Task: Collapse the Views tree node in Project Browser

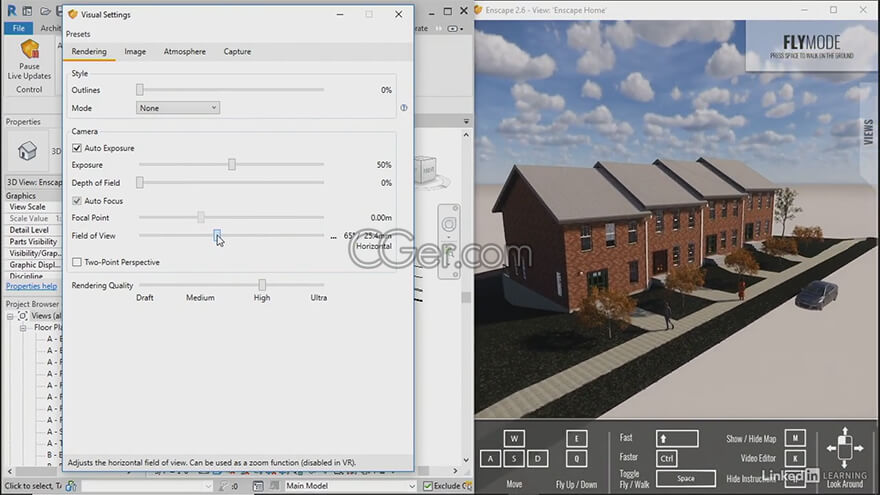Action: click(10, 316)
